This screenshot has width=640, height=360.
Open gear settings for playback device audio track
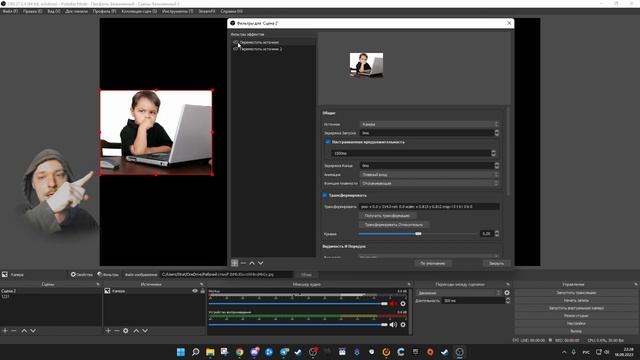403,324
